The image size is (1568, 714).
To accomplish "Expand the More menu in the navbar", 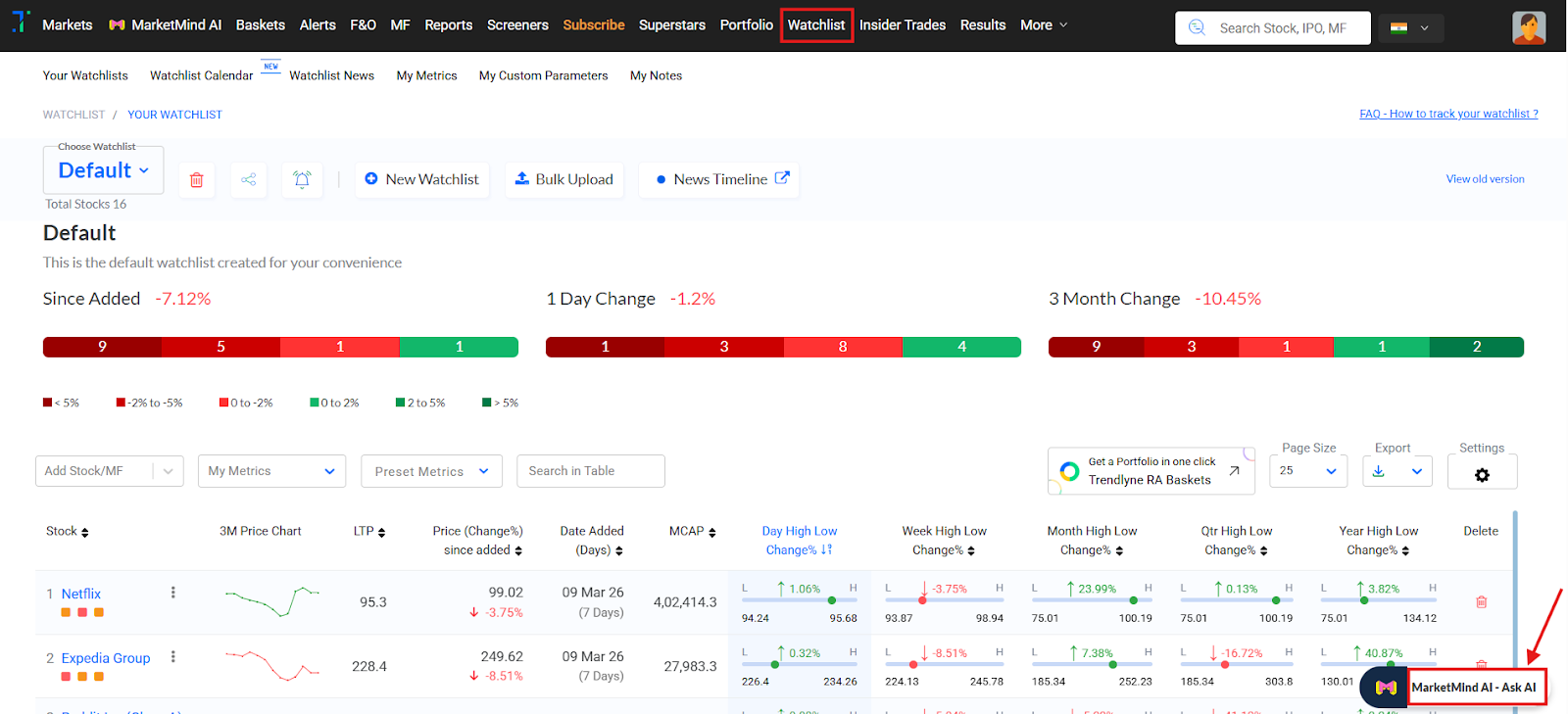I will [x=1044, y=25].
